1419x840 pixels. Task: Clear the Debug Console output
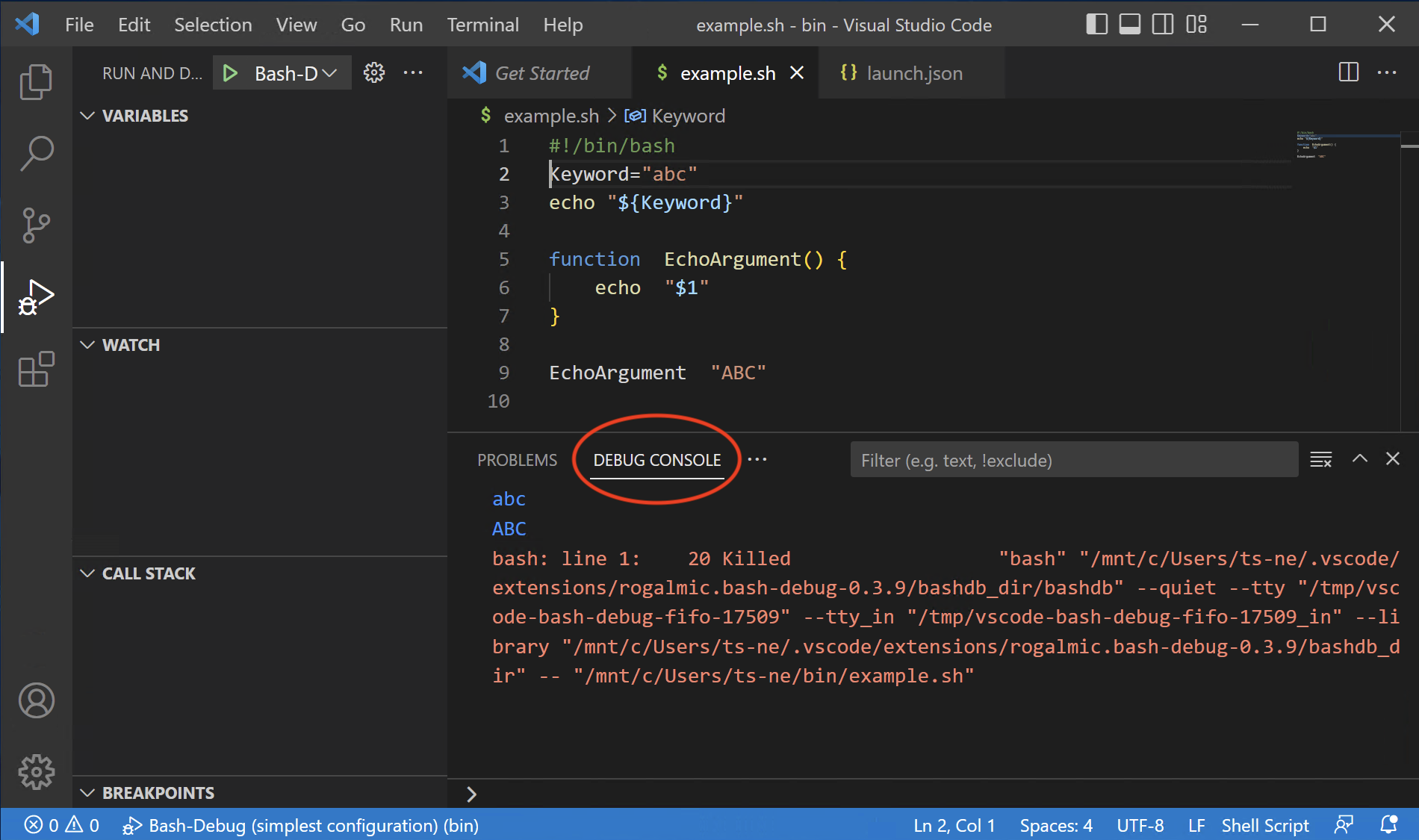tap(1320, 459)
